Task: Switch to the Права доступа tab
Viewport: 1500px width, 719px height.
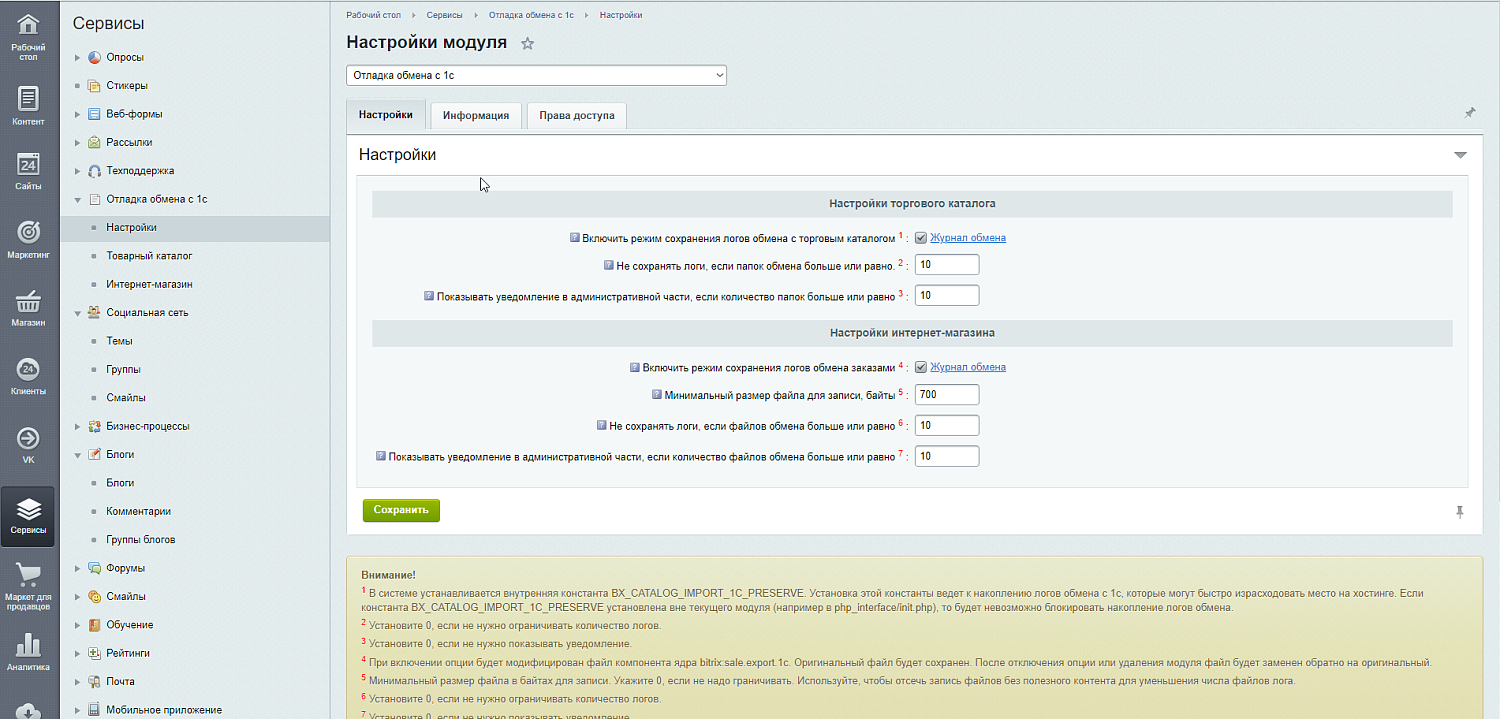Action: pos(577,115)
